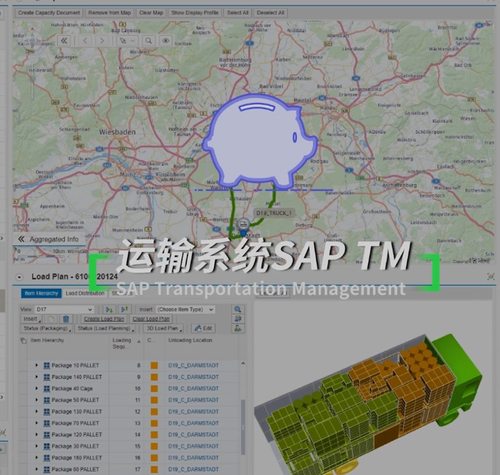Click the Deselect All button
The width and height of the screenshot is (500, 475).
[x=270, y=13]
